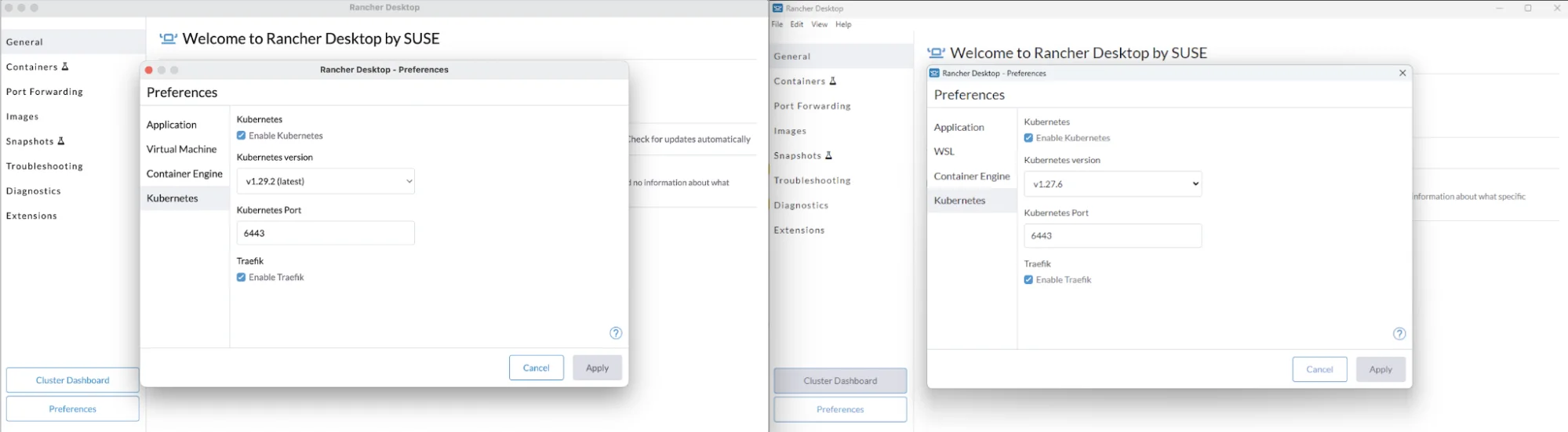Open Diagnostics in the macOS sidebar

point(73,191)
